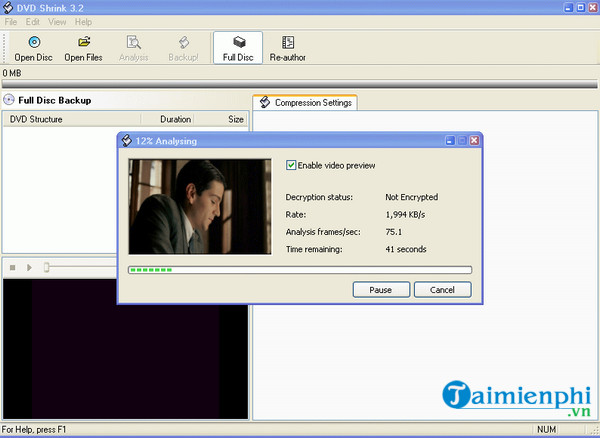Click the NUM status bar indicator
The width and height of the screenshot is (600, 438).
coord(546,430)
